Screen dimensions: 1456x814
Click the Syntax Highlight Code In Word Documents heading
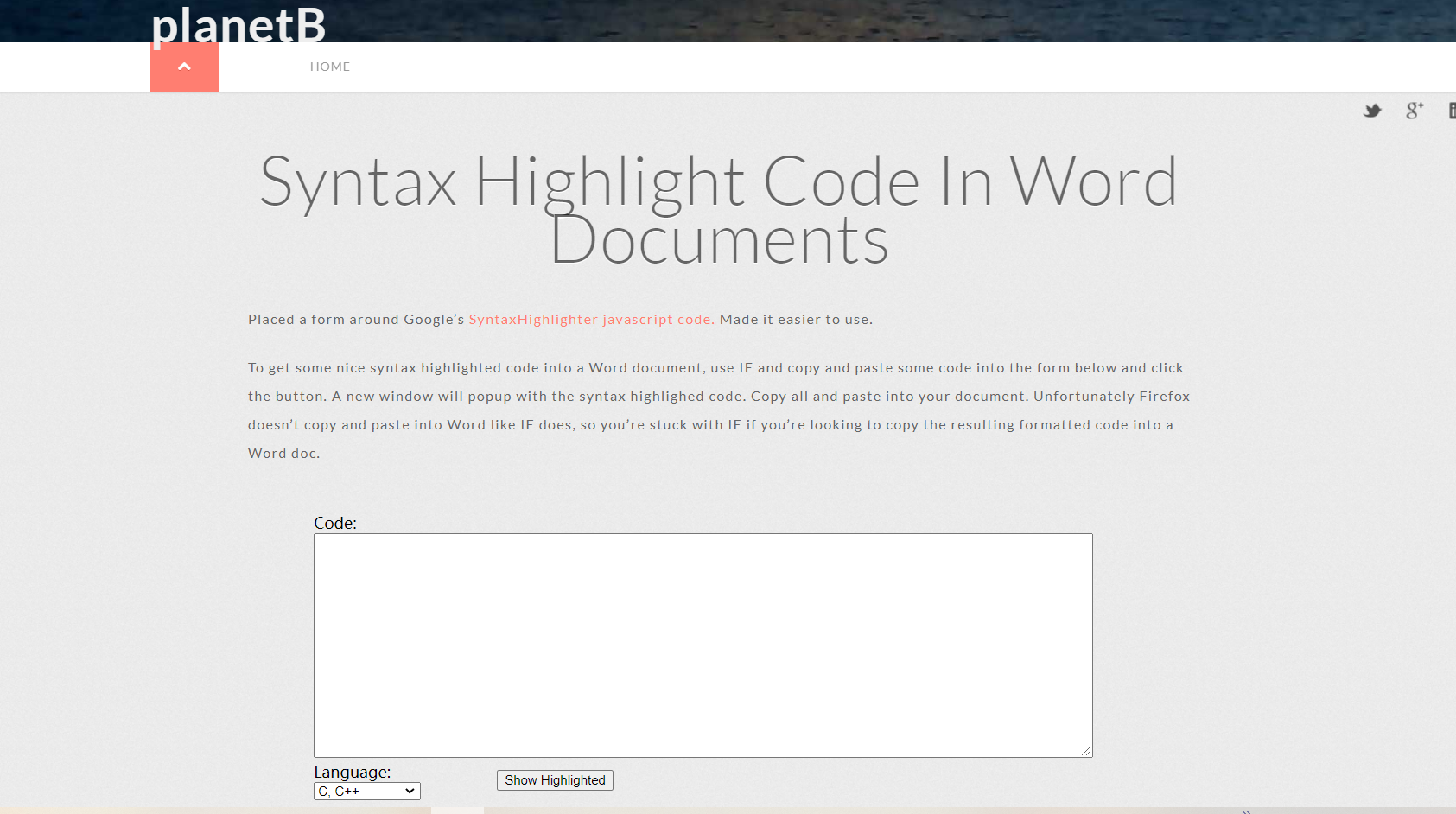[x=719, y=210]
